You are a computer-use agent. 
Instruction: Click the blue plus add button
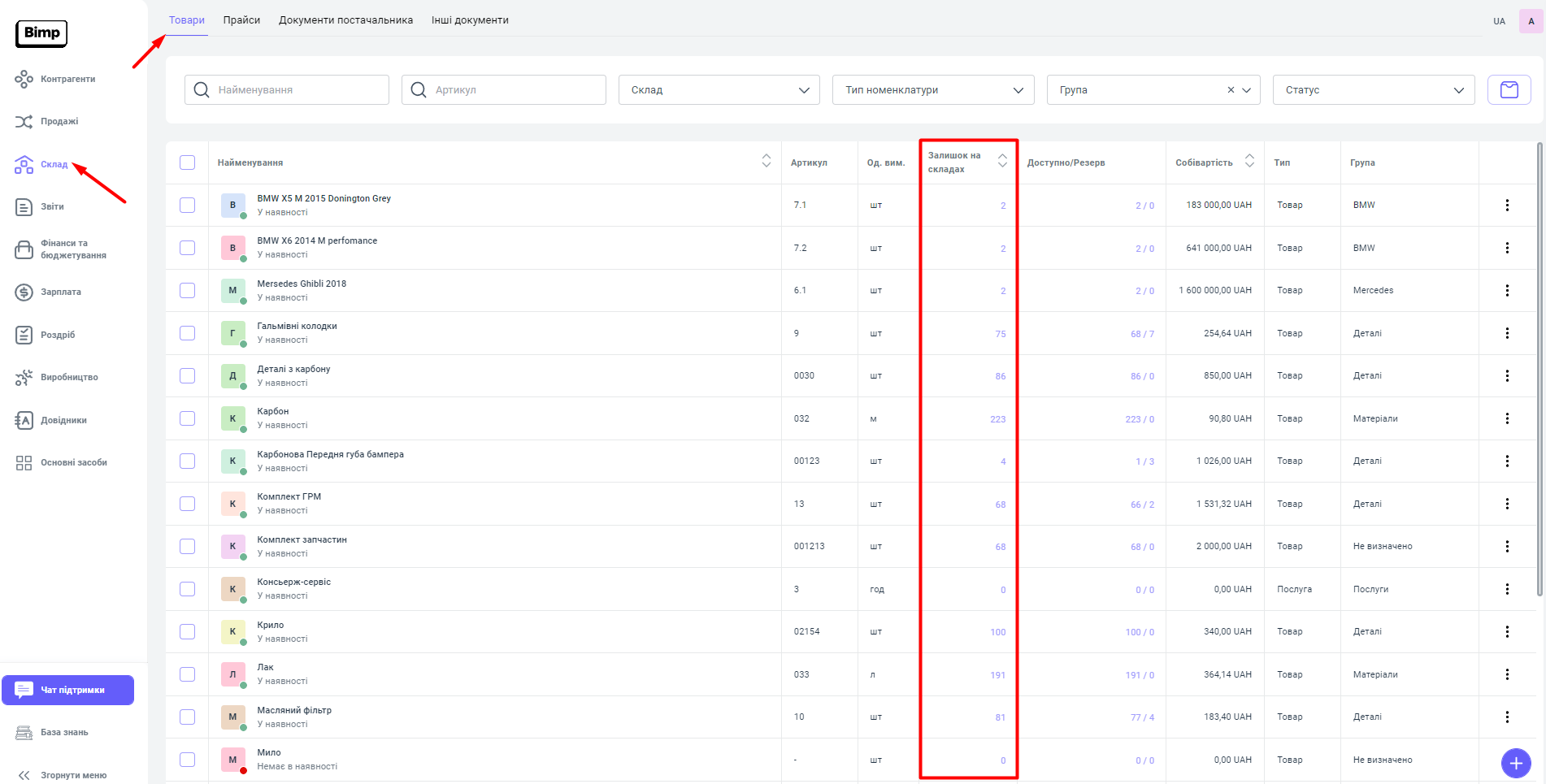(1515, 763)
